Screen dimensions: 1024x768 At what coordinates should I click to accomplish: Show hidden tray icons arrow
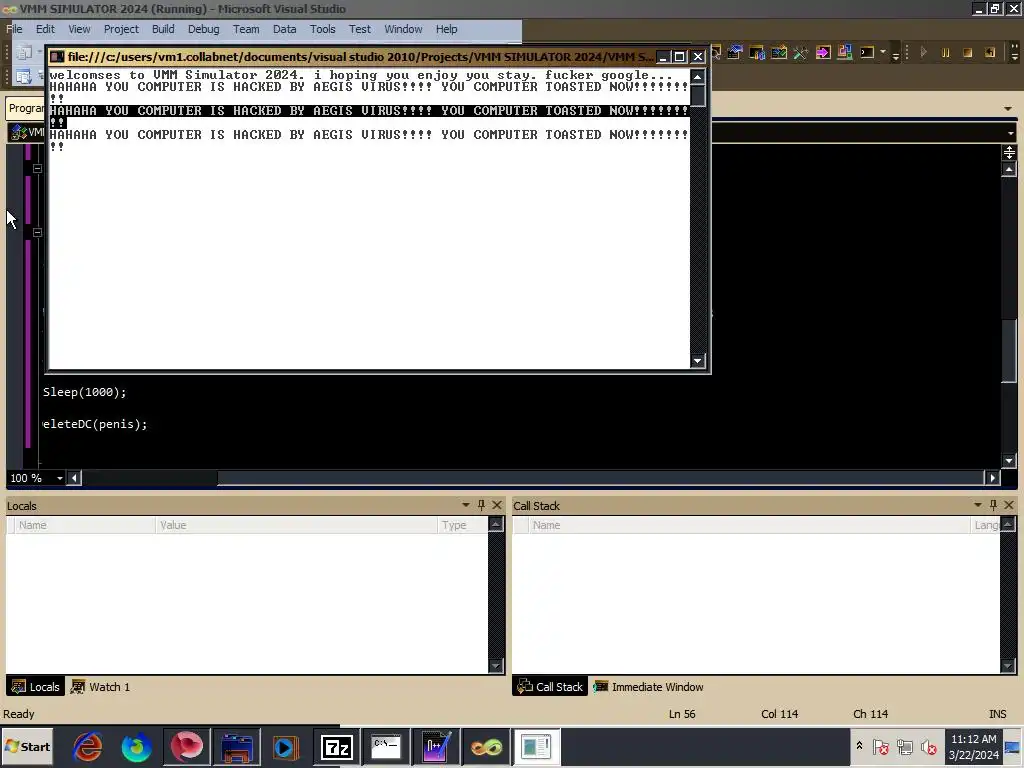(x=859, y=746)
